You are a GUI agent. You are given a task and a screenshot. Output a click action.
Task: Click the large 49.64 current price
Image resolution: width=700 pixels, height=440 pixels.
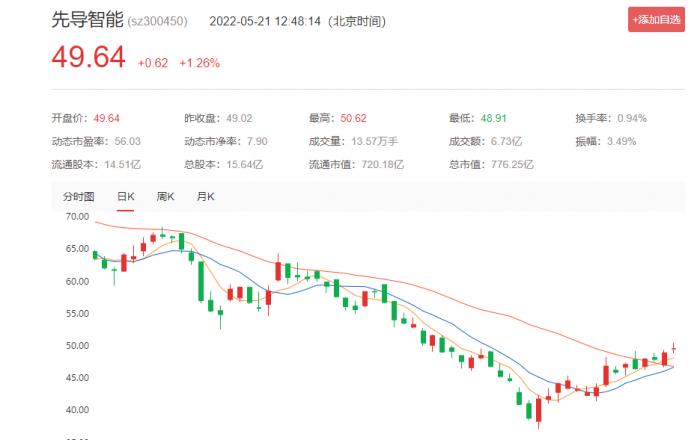click(89, 59)
